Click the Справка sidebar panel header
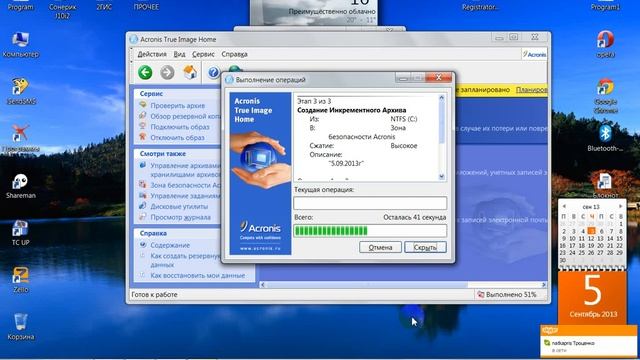 pos(178,233)
